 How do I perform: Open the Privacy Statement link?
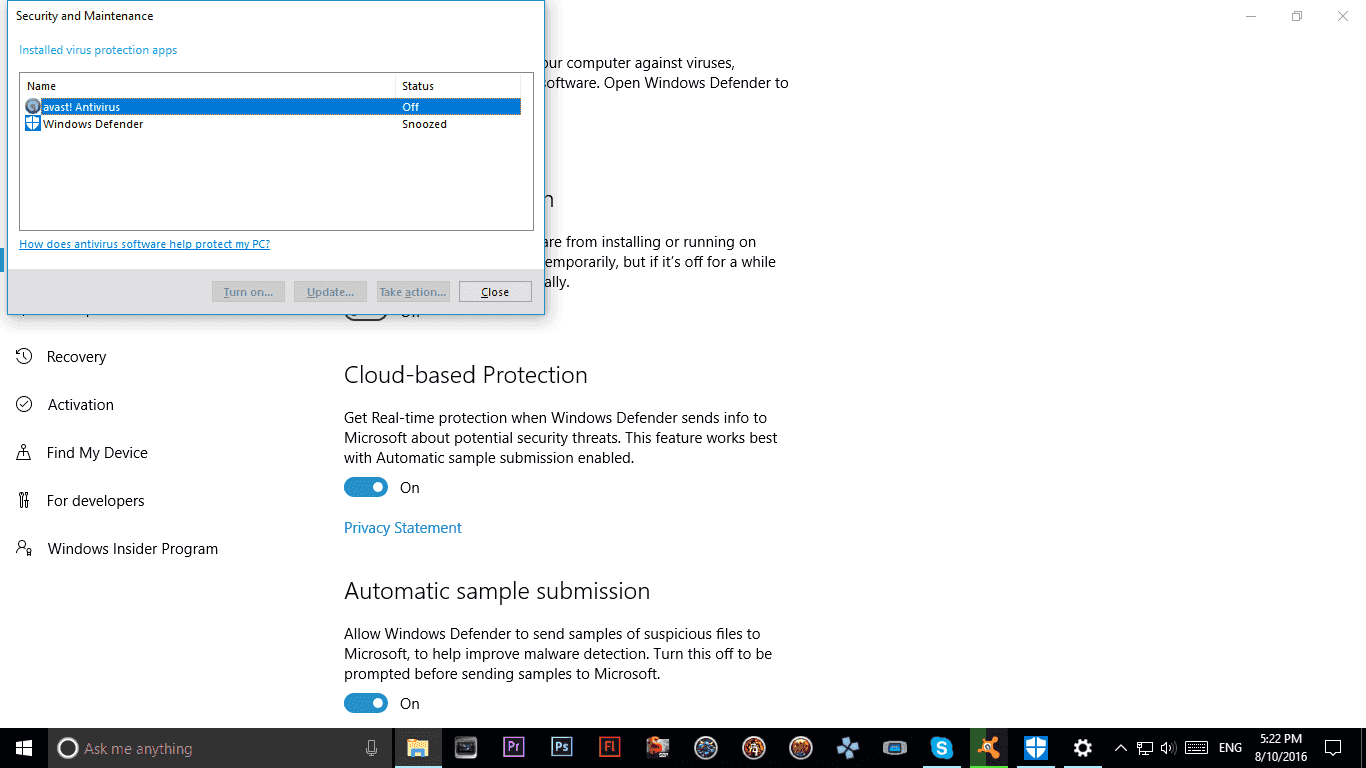point(403,528)
